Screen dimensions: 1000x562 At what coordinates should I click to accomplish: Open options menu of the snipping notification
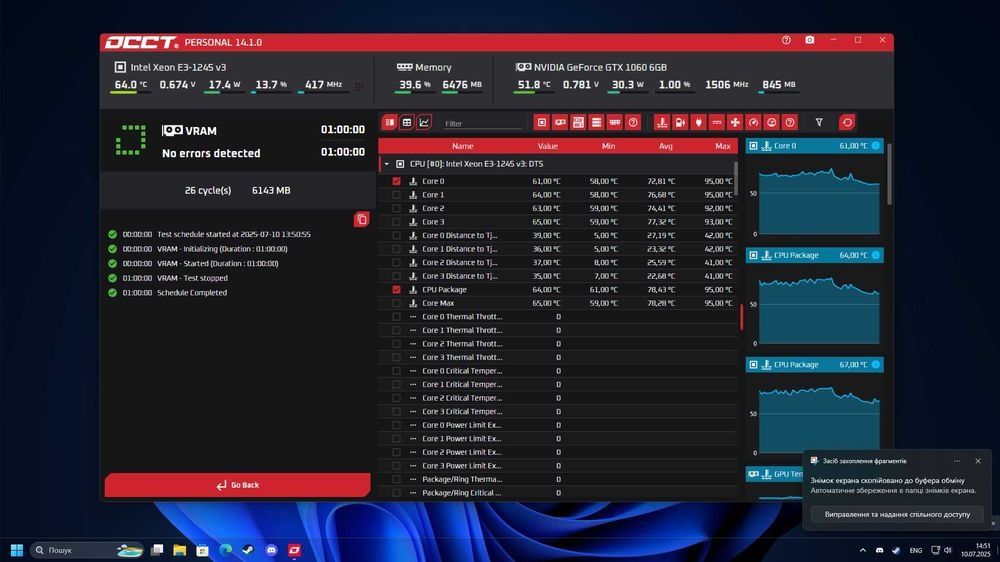(957, 461)
